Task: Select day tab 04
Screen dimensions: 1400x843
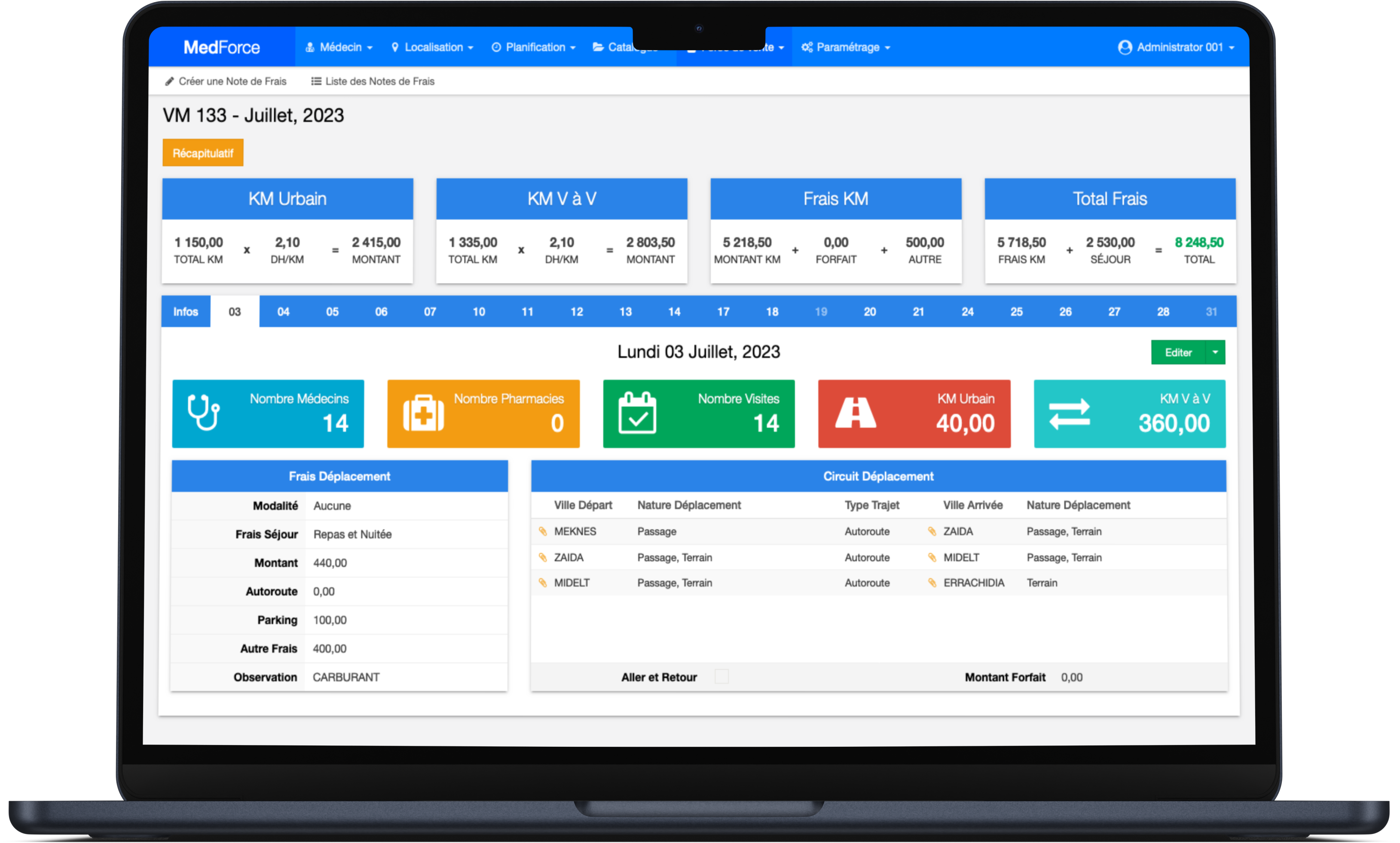Action: click(x=283, y=312)
